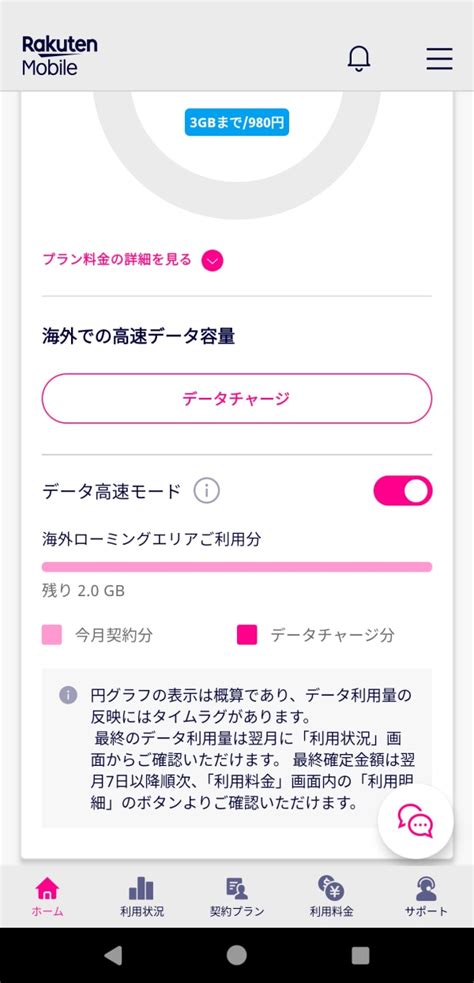Image resolution: width=474 pixels, height=983 pixels.
Task: Tap the home icon ホーム
Action: click(x=48, y=896)
